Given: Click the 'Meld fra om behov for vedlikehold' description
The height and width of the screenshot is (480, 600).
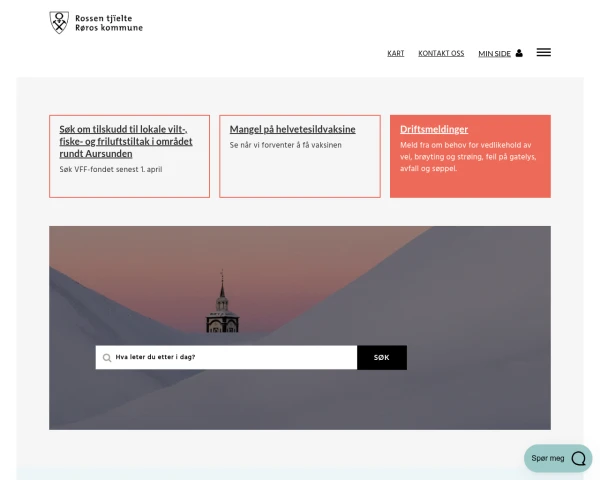Looking at the screenshot, I should (x=468, y=157).
